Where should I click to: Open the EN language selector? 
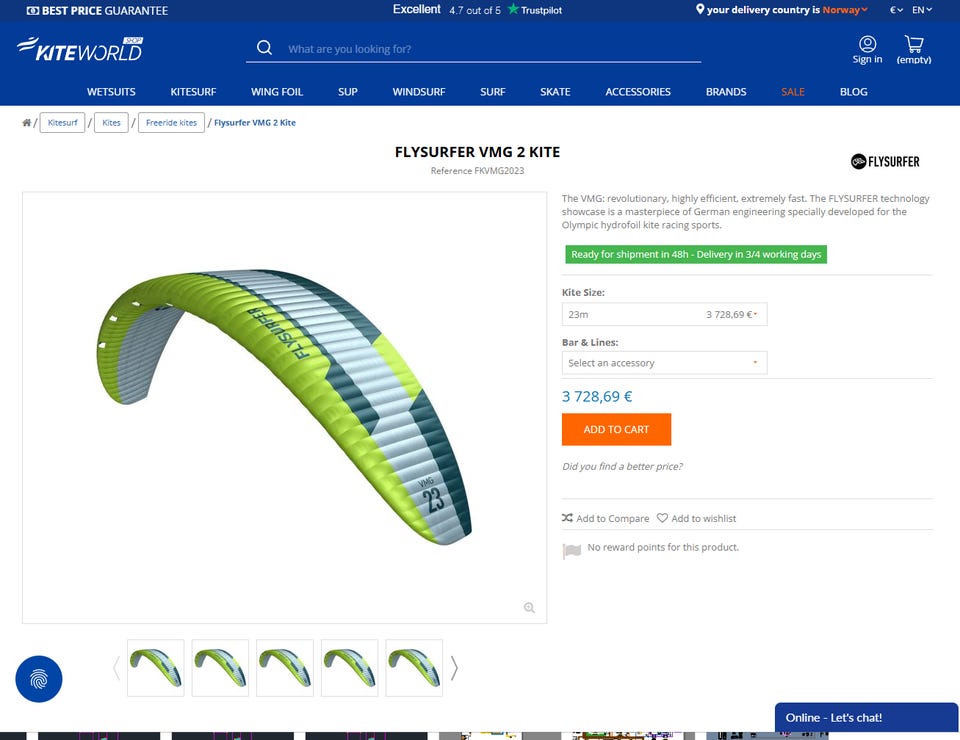921,10
